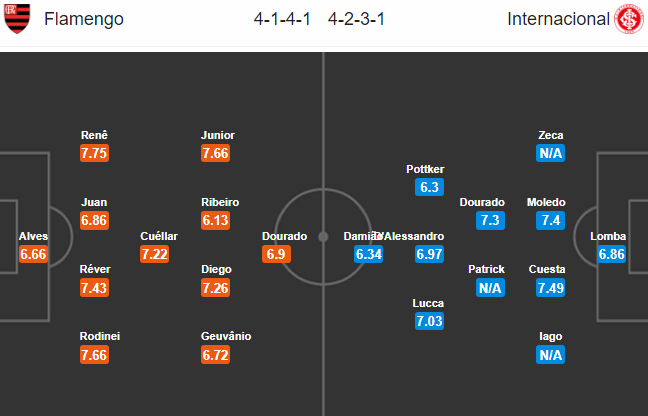This screenshot has height=416, width=648.
Task: Click Lucca's 7.03 rating badge
Action: (429, 321)
